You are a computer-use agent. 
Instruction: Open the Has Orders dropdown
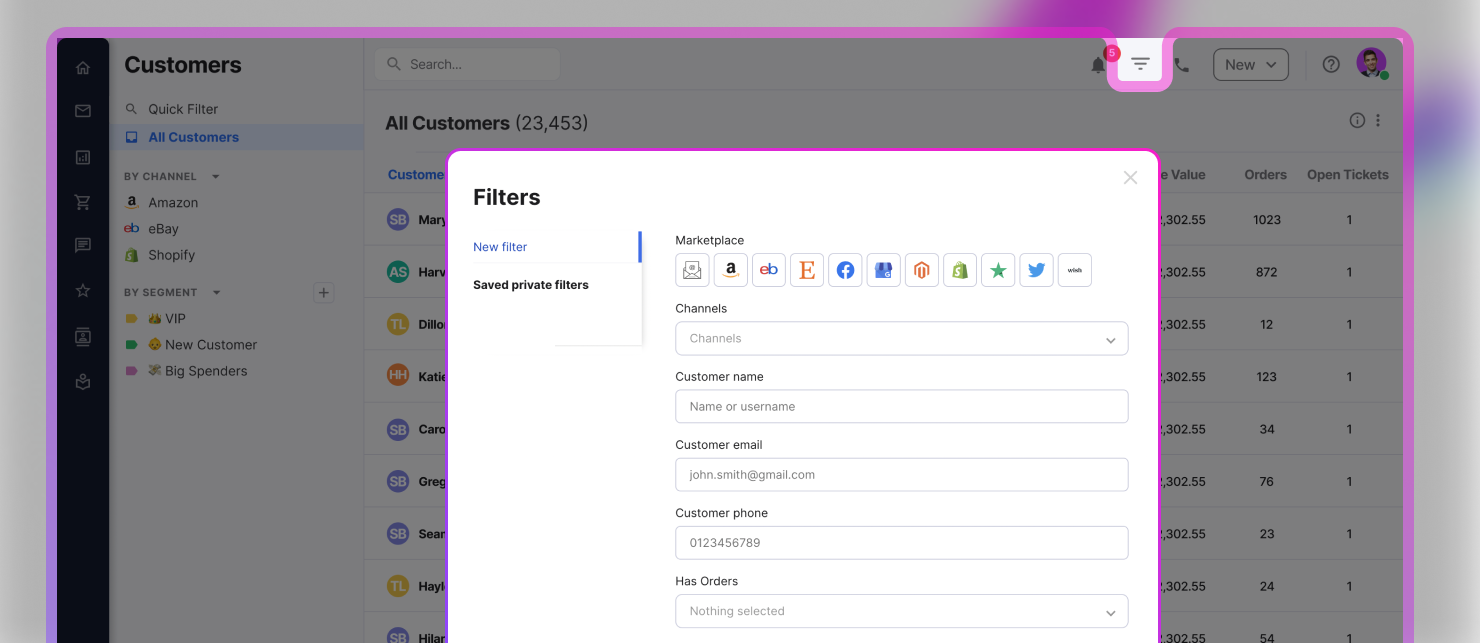click(902, 611)
